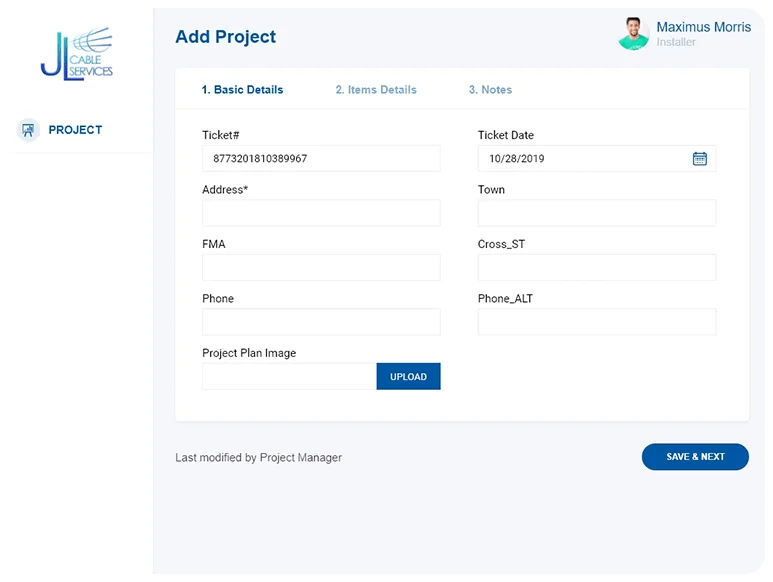Click the Project Plan Image file field
Viewport: 773px width, 582px height.
tap(289, 377)
